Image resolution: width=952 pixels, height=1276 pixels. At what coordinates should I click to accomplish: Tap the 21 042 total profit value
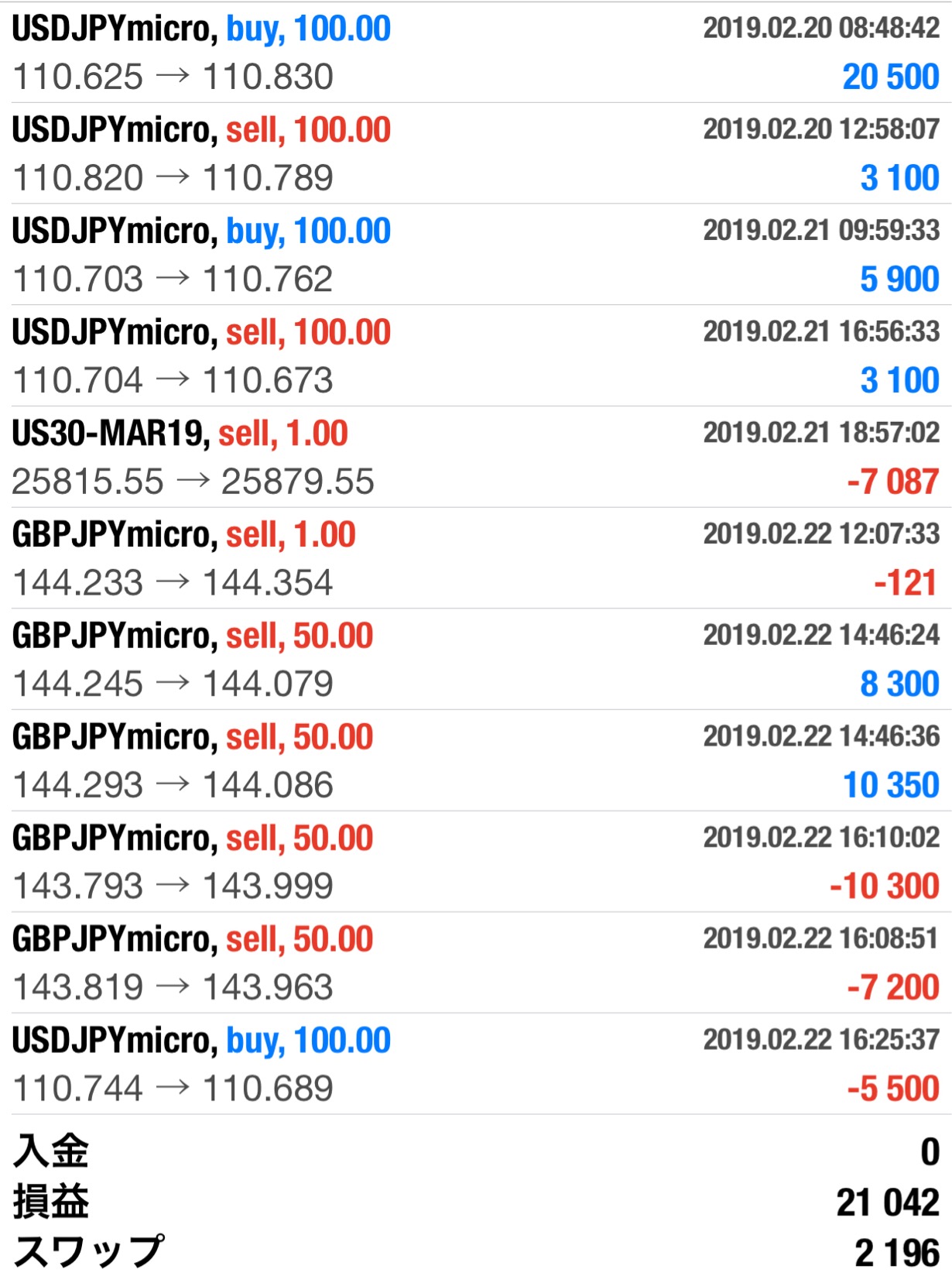pos(888,1202)
